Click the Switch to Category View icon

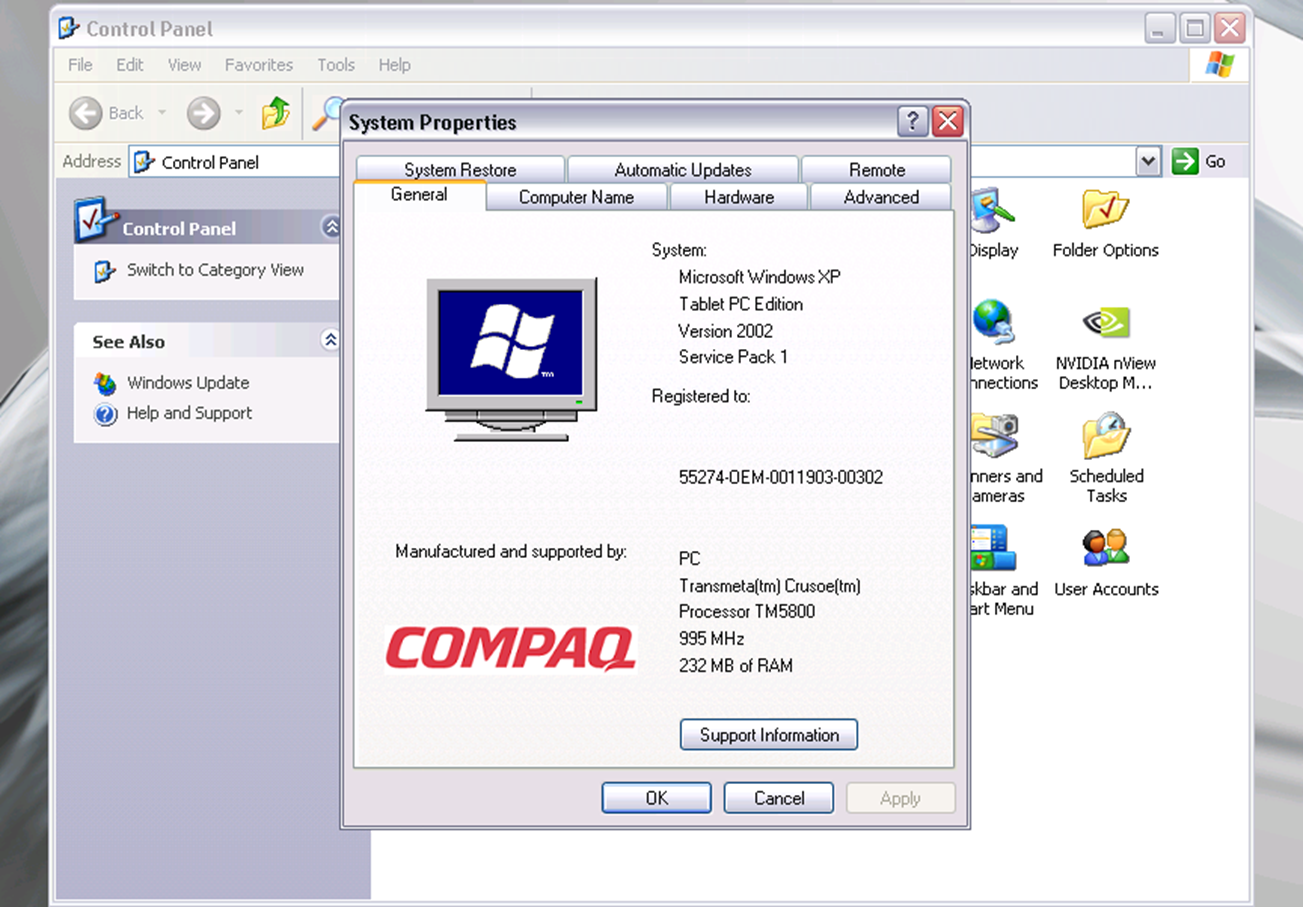pyautogui.click(x=105, y=271)
